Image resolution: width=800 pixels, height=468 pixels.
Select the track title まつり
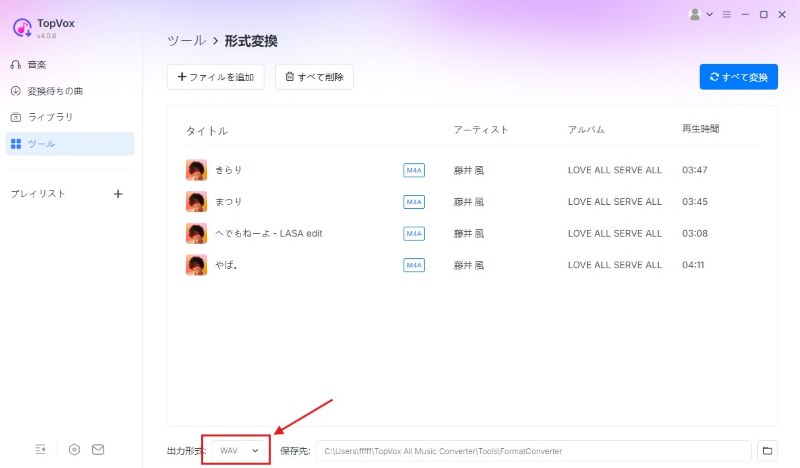(228, 202)
